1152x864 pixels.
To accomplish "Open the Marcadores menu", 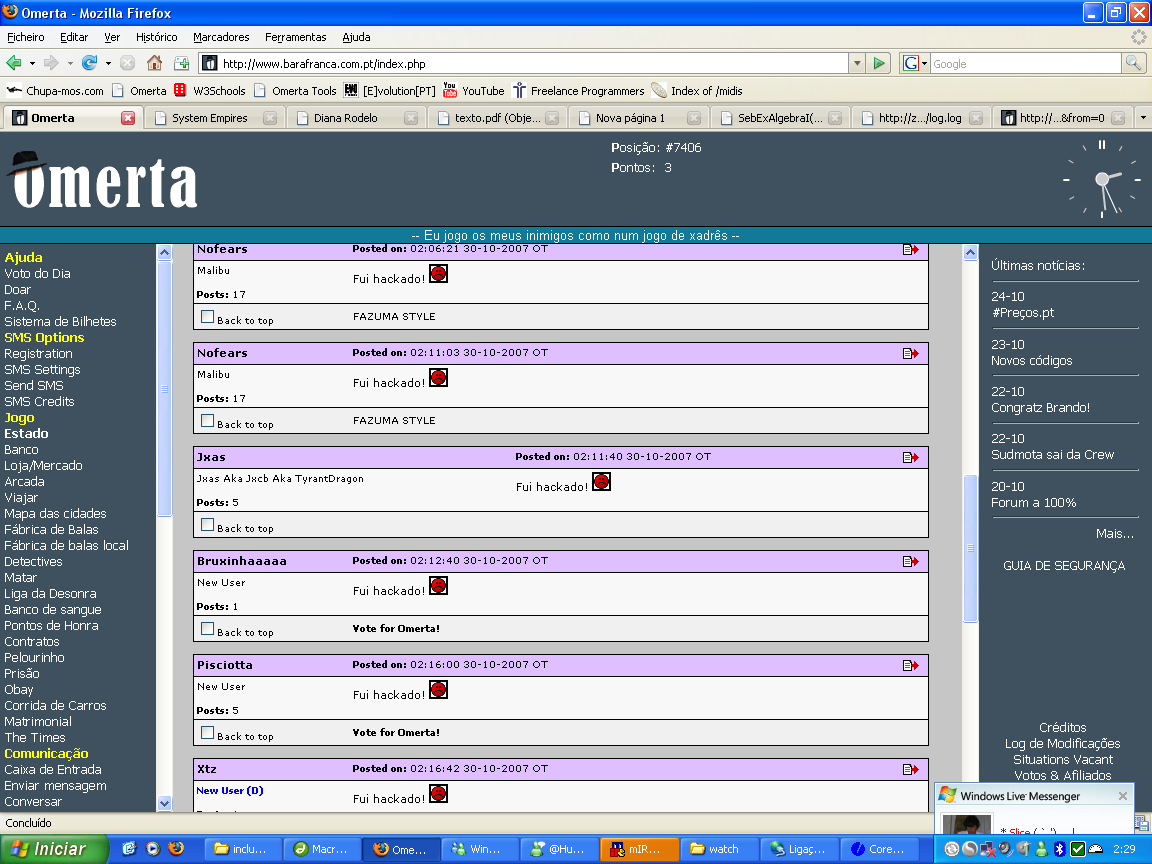I will 221,37.
